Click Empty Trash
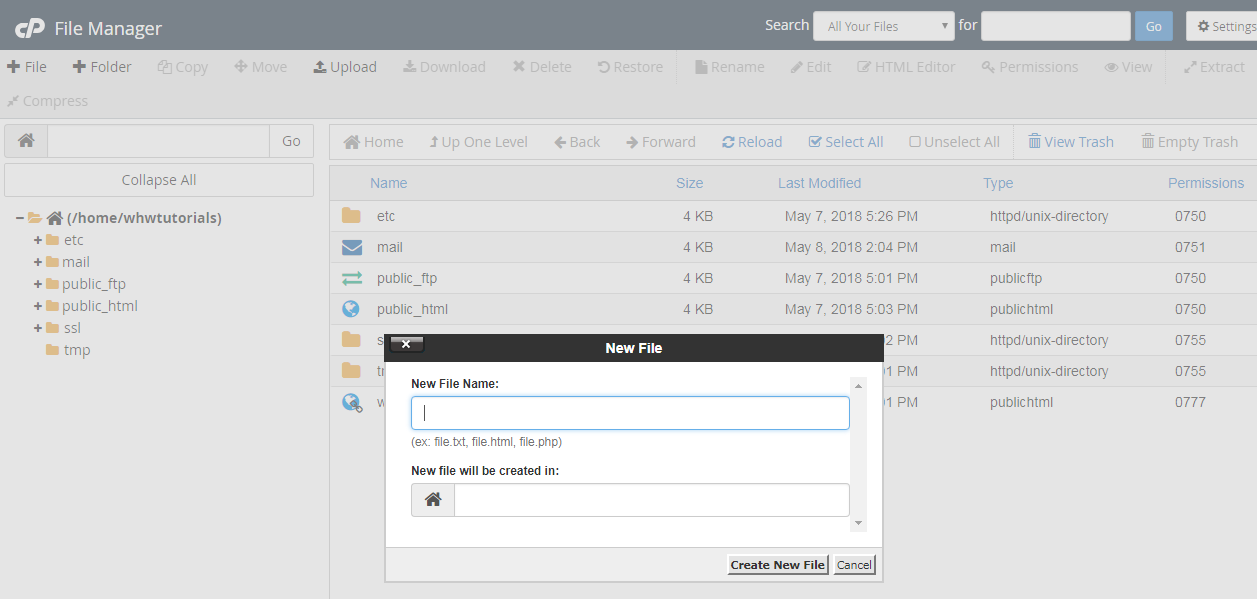Screen dimensions: 1257x599 (x=1190, y=141)
